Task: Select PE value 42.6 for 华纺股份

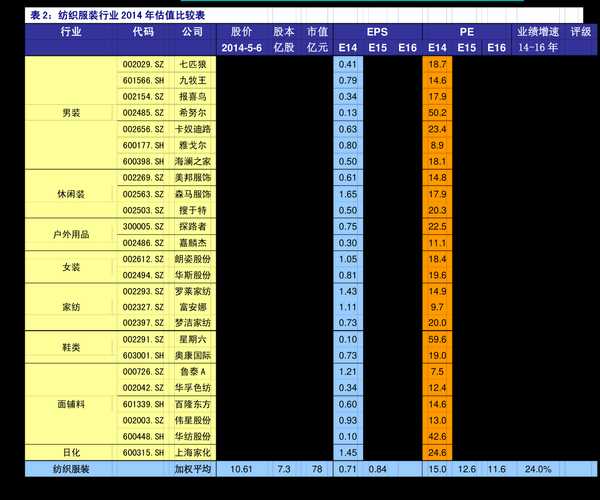Action: 437,436
